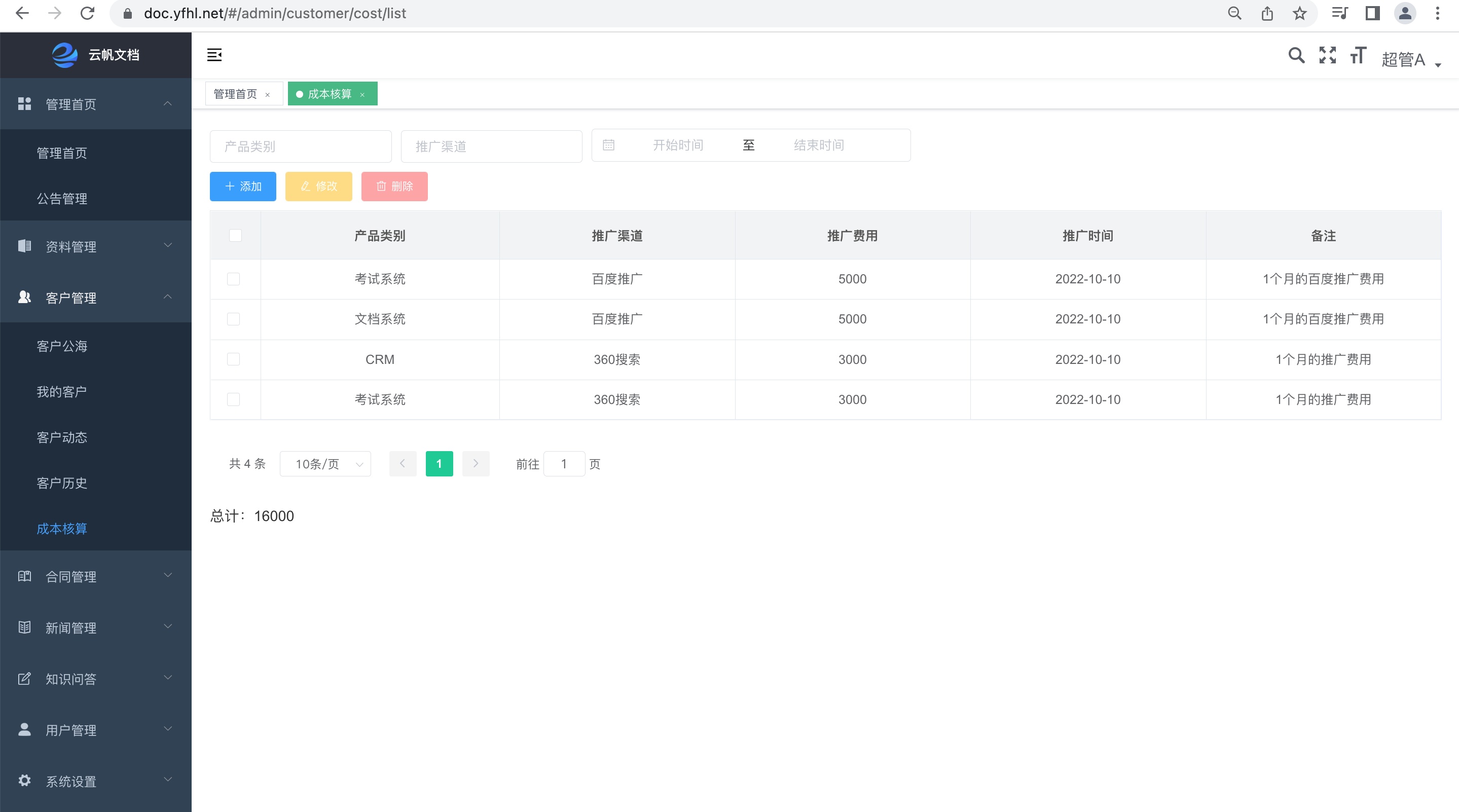Click the 资料管理 book icon
Image resolution: width=1459 pixels, height=812 pixels.
[x=24, y=246]
